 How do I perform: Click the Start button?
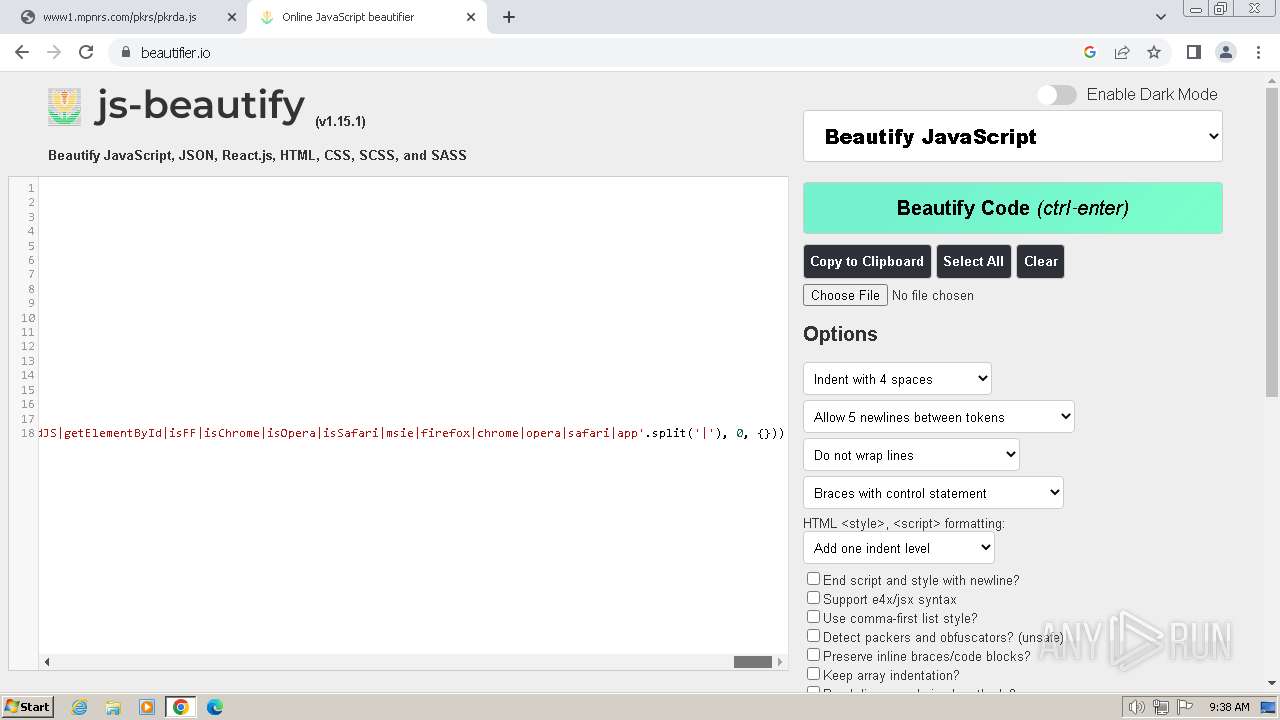[28, 707]
